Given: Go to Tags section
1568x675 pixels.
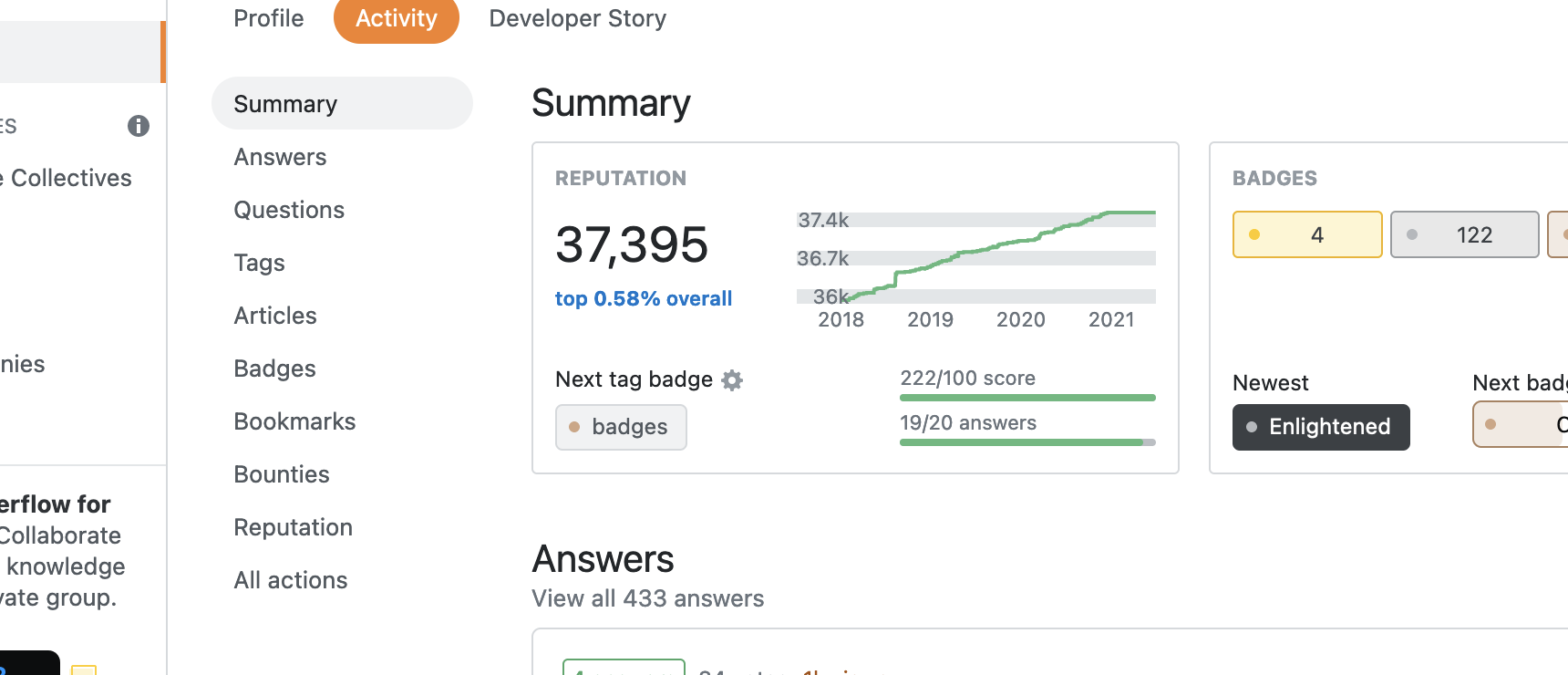Looking at the screenshot, I should 259,263.
